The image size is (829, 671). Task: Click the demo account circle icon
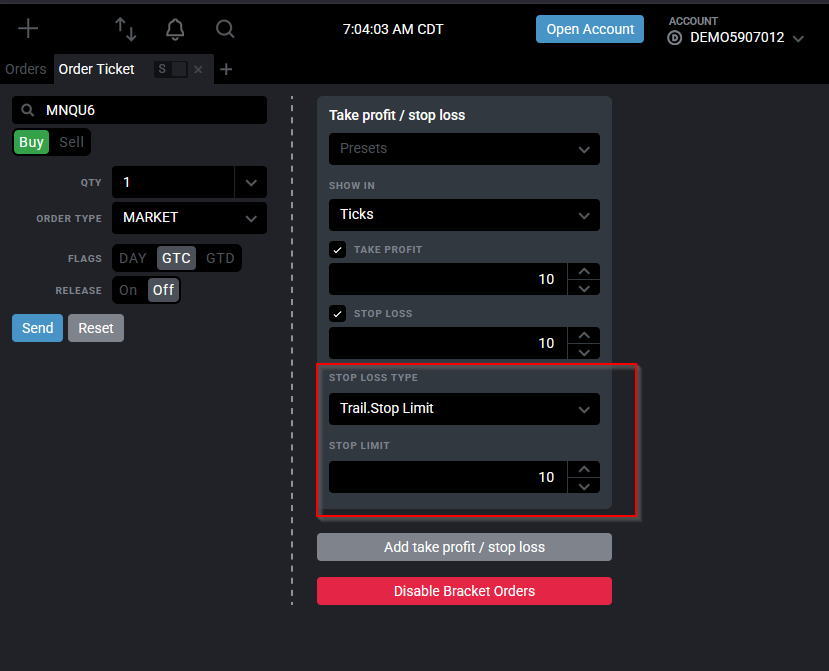pyautogui.click(x=675, y=38)
